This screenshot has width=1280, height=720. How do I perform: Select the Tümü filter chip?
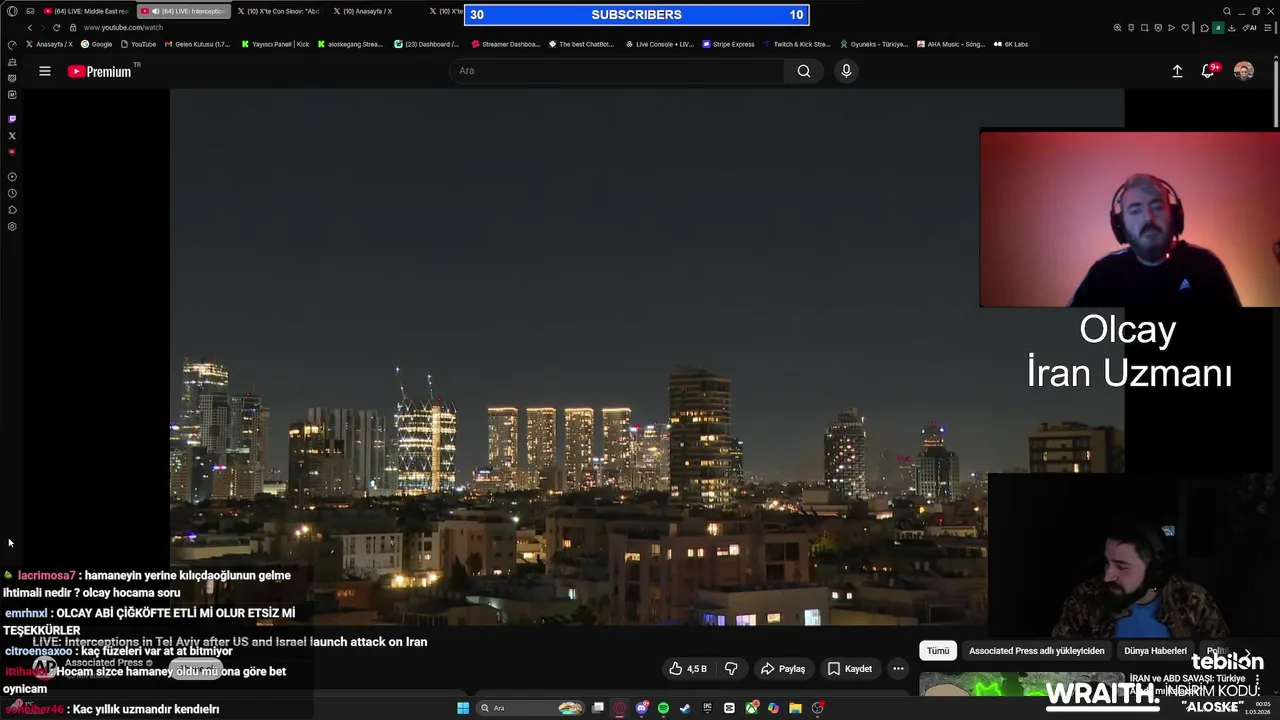(938, 651)
